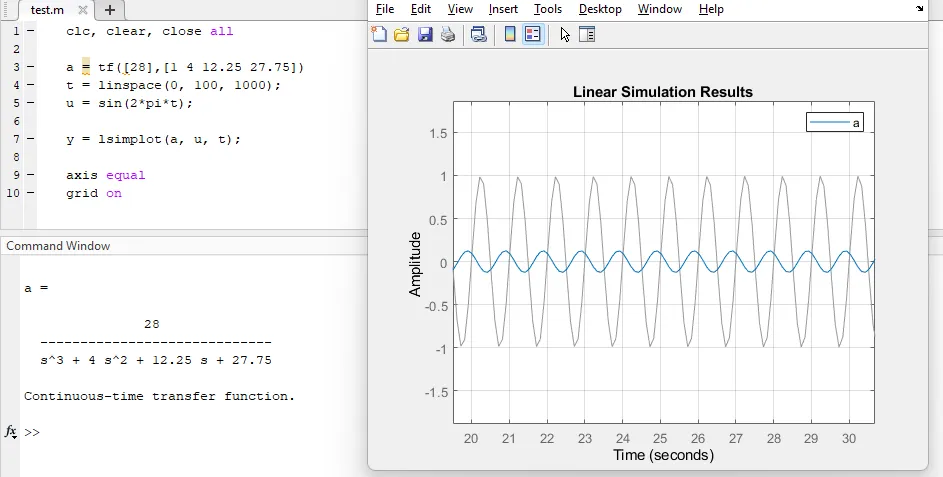Set a breakpoint on line 3

click(30, 68)
